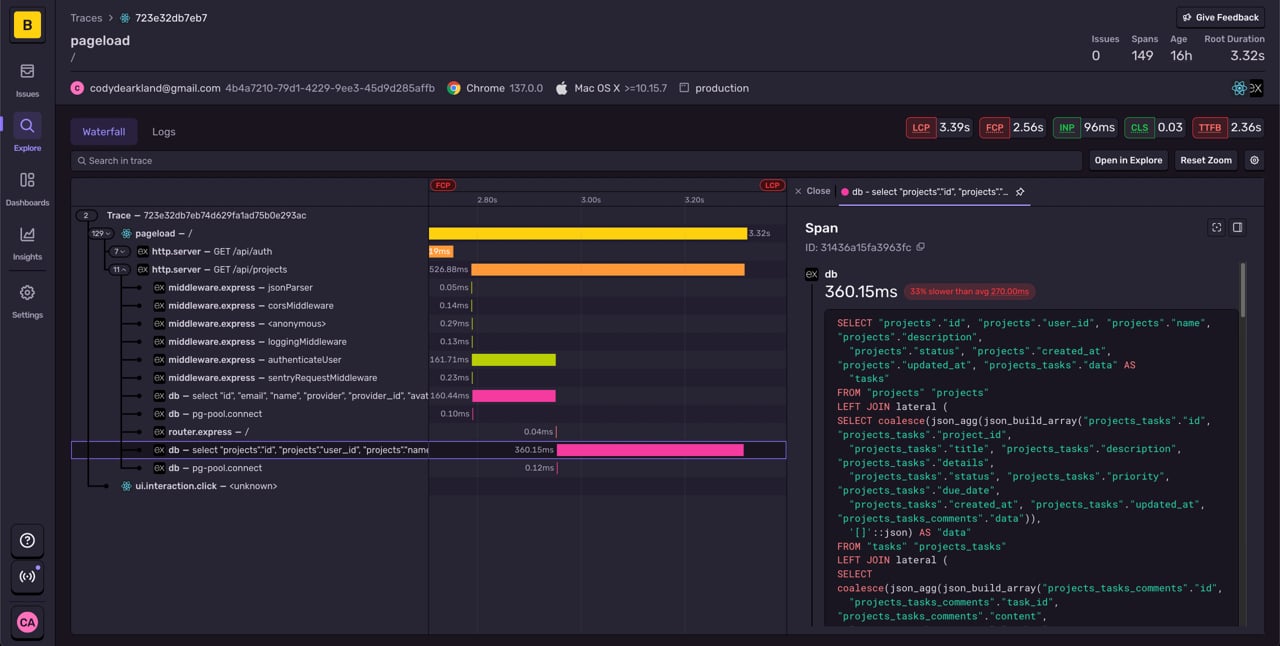This screenshot has height=646, width=1280.
Task: Open trace settings gear next to Reset Zoom
Action: click(1254, 160)
